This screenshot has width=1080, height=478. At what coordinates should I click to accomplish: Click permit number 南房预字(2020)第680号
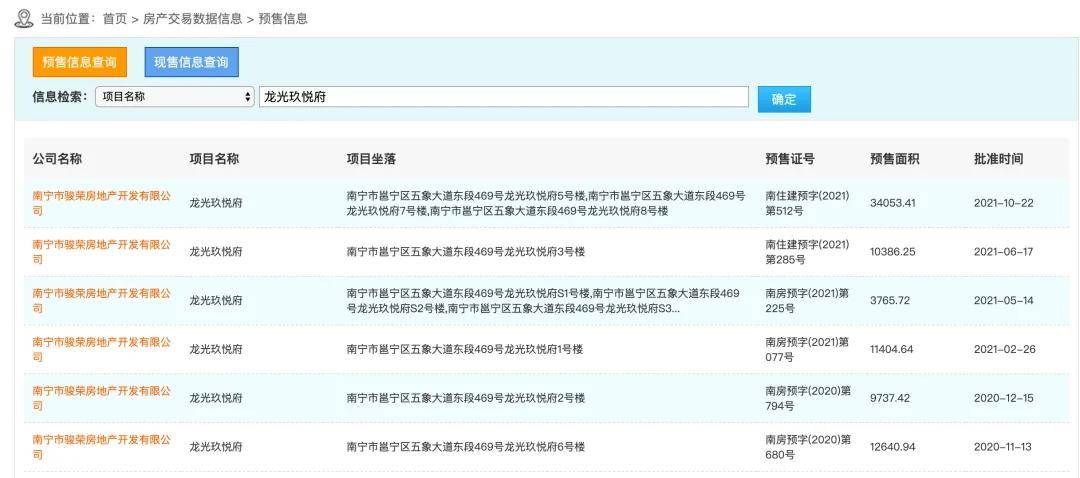pos(808,447)
